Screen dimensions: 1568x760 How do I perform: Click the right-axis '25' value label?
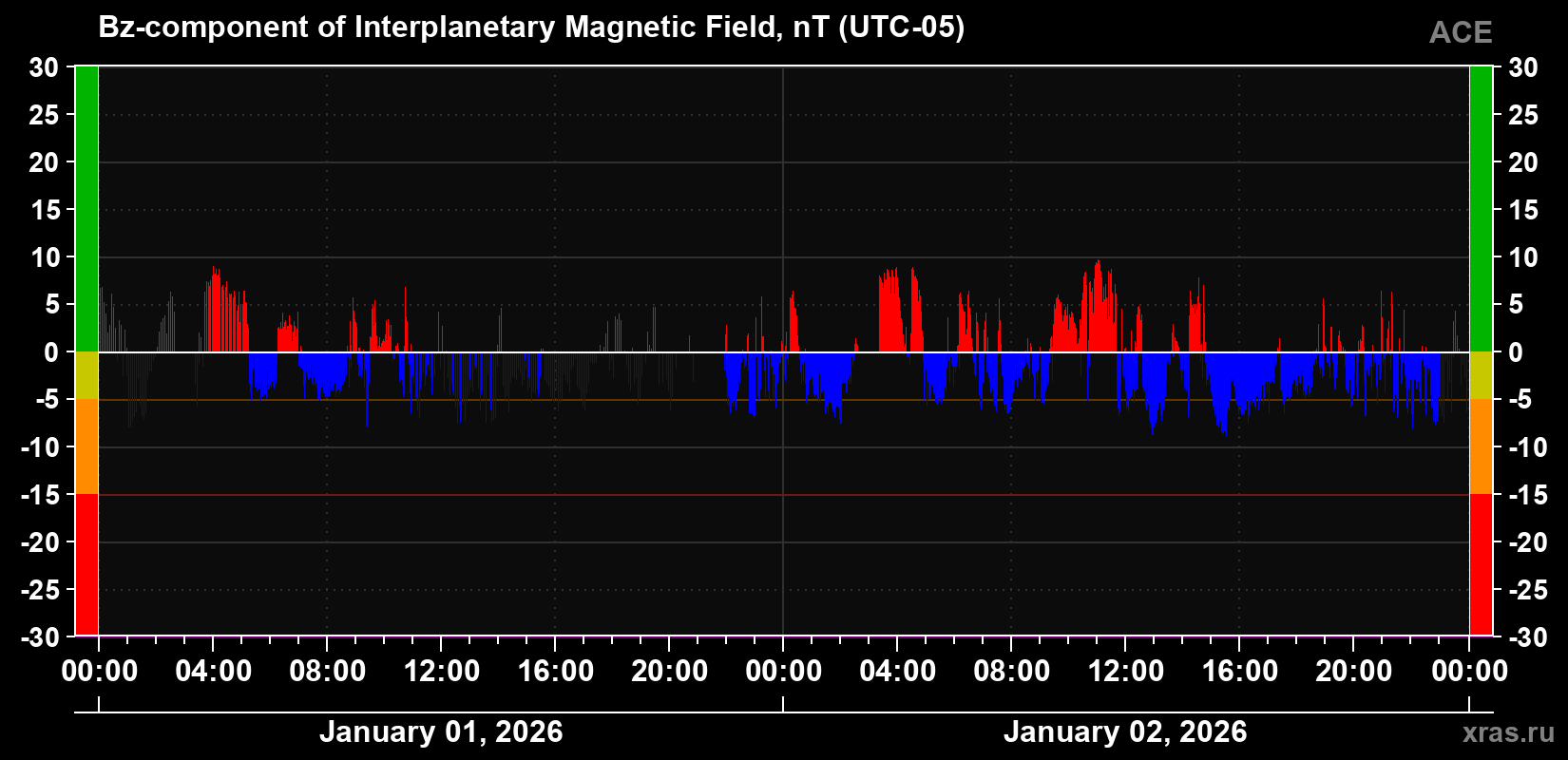(1523, 115)
